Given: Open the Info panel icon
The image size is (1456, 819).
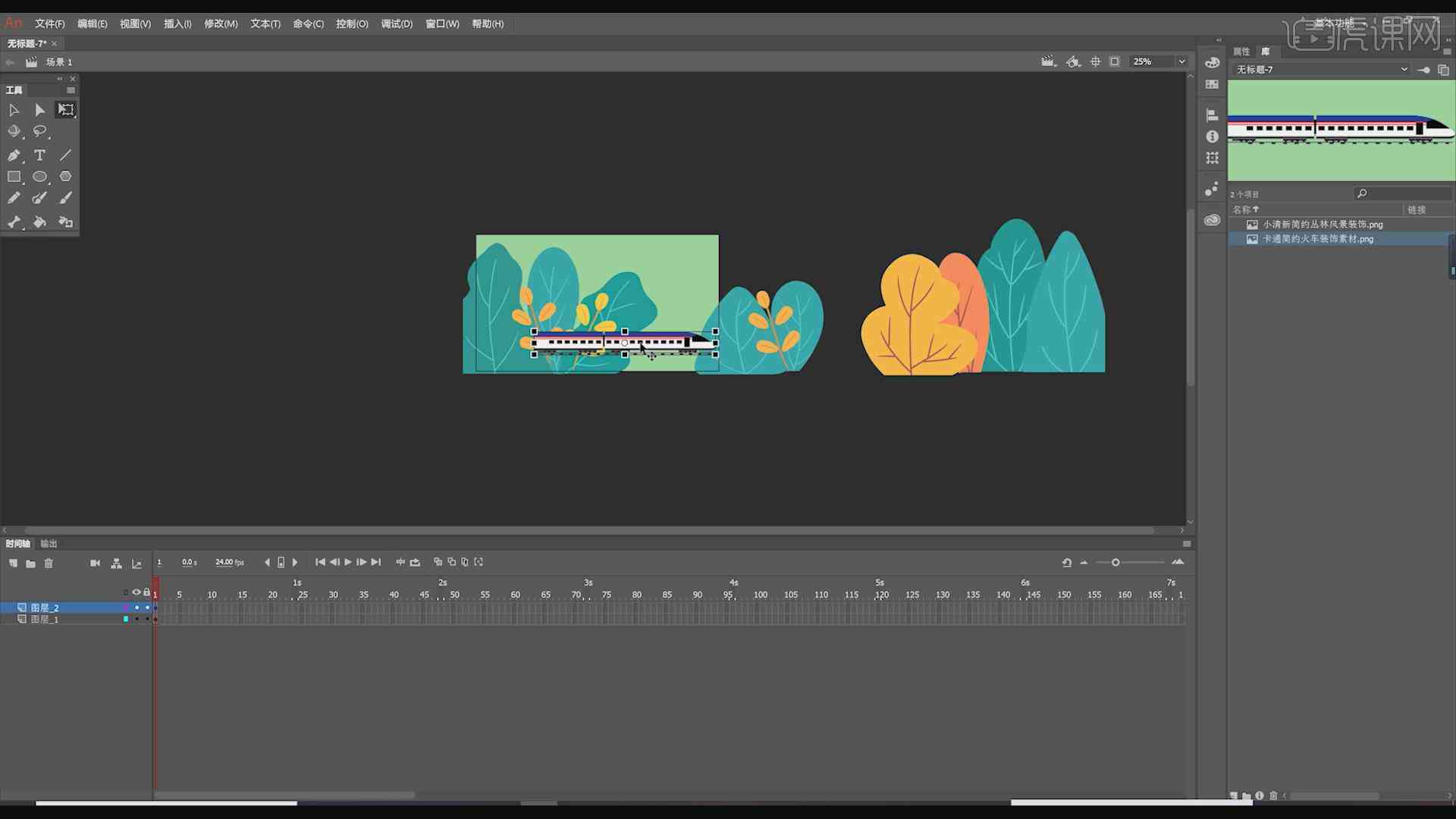Looking at the screenshot, I should 1212,136.
